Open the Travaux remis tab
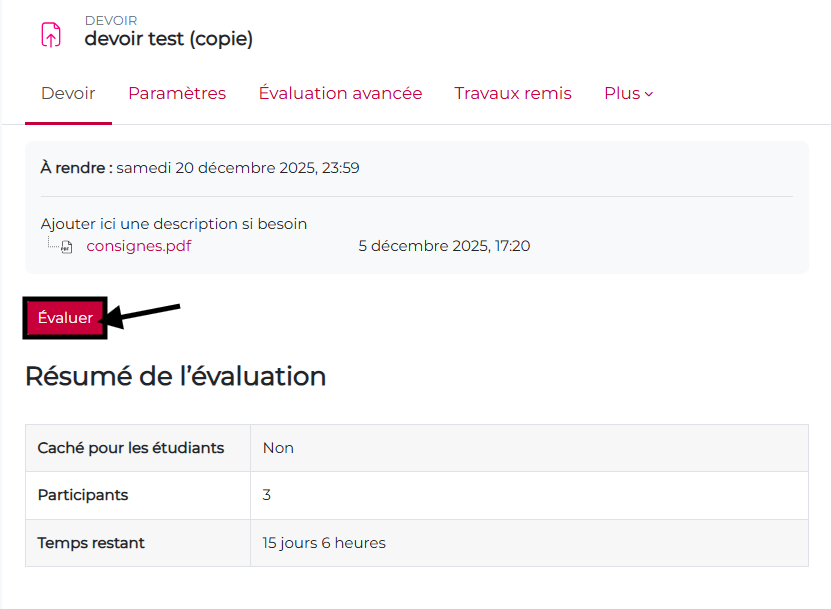This screenshot has width=831, height=609. tap(513, 93)
